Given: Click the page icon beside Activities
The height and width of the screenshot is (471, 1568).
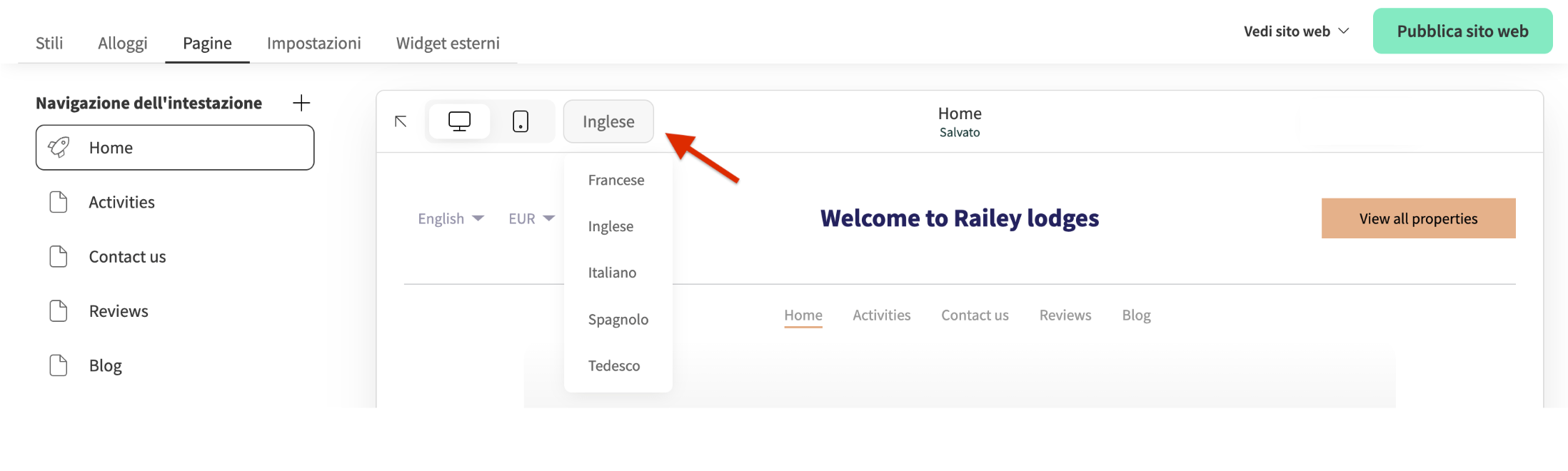Looking at the screenshot, I should [59, 202].
